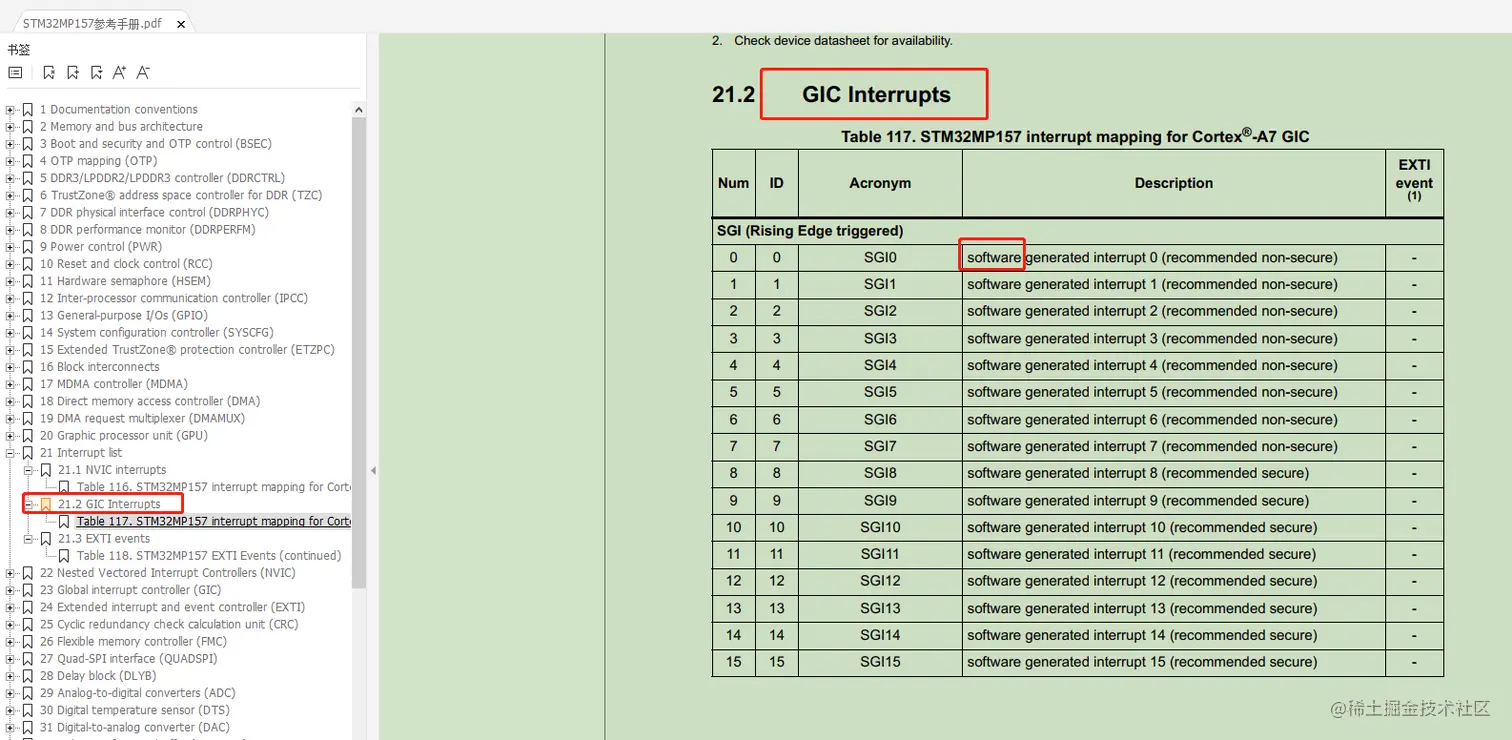Expand the 1 Documentation conventions node

click(11, 110)
